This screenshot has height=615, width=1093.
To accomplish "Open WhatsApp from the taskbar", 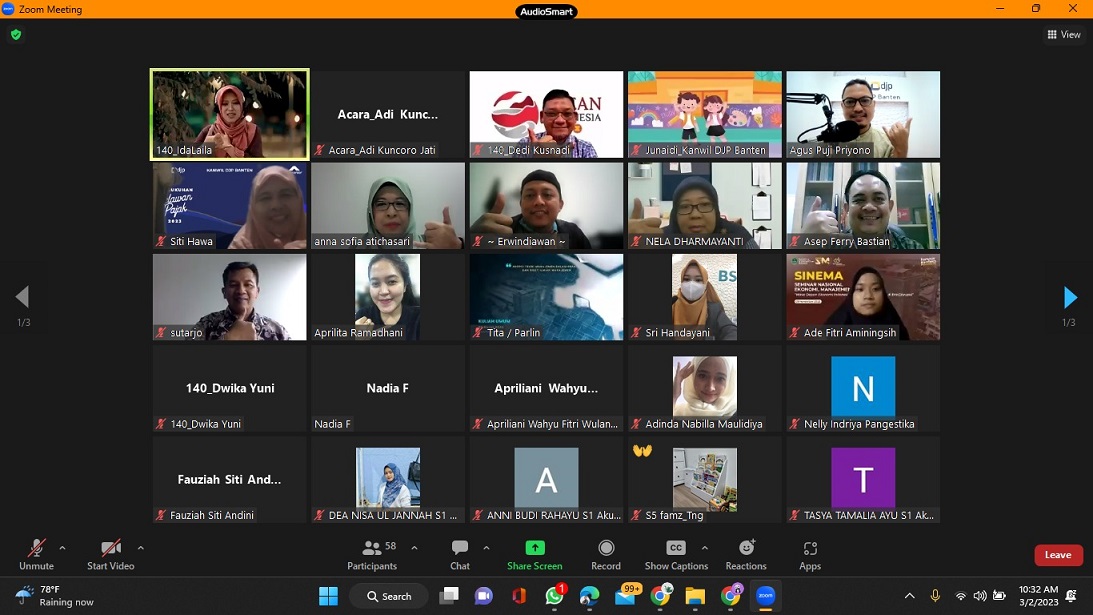I will click(x=555, y=596).
